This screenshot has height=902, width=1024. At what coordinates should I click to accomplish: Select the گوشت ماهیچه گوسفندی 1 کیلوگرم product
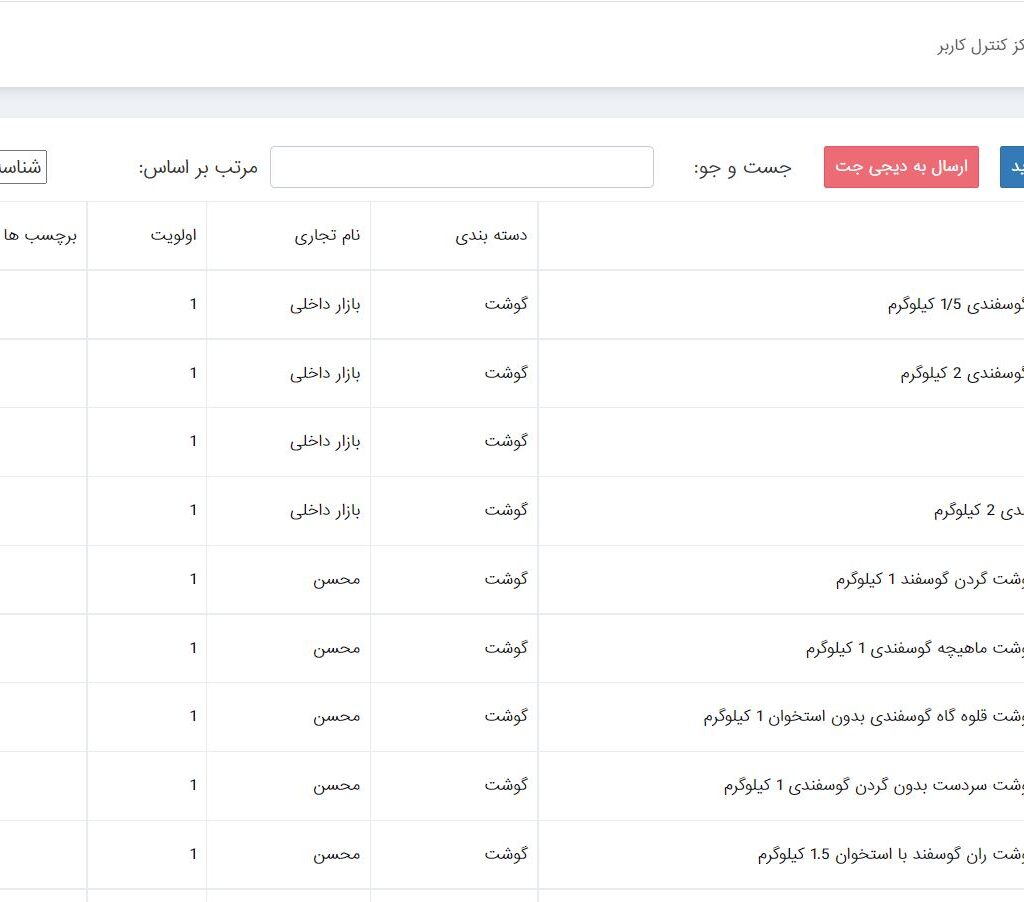click(x=914, y=649)
